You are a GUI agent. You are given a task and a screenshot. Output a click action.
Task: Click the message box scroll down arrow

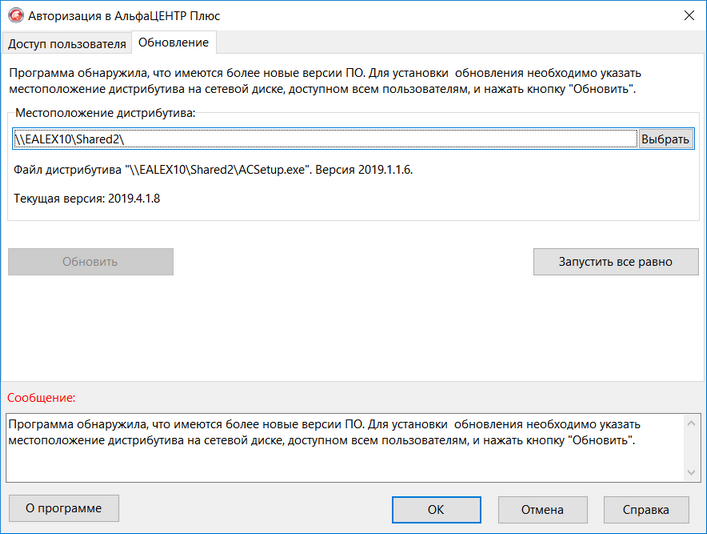tap(691, 472)
